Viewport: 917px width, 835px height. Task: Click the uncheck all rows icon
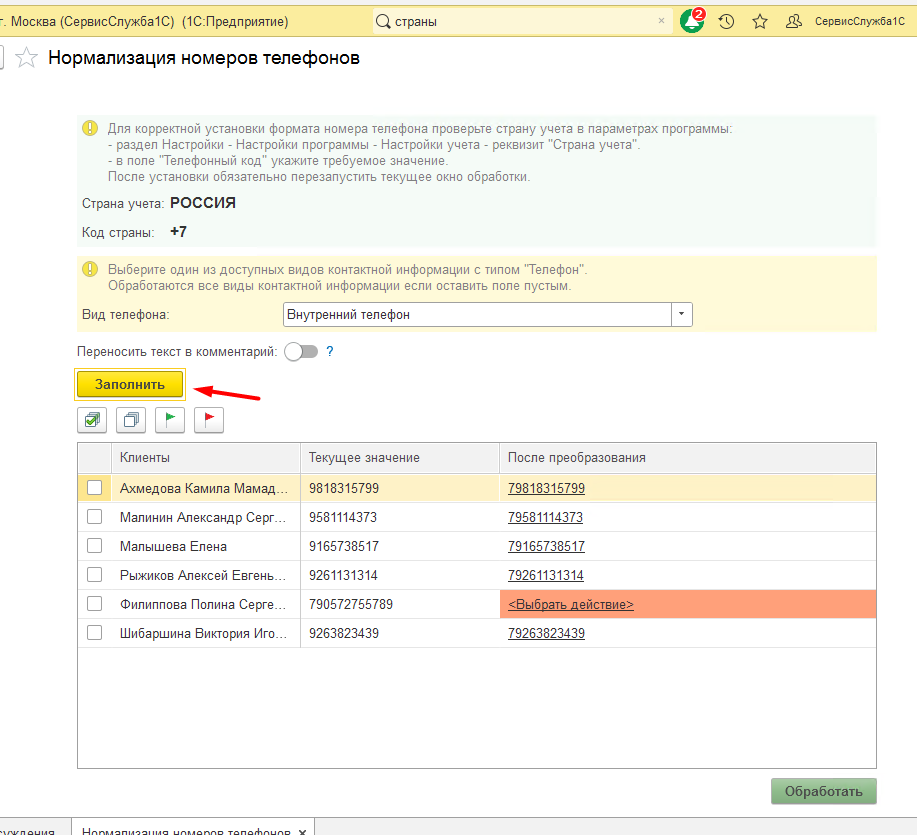tap(131, 420)
